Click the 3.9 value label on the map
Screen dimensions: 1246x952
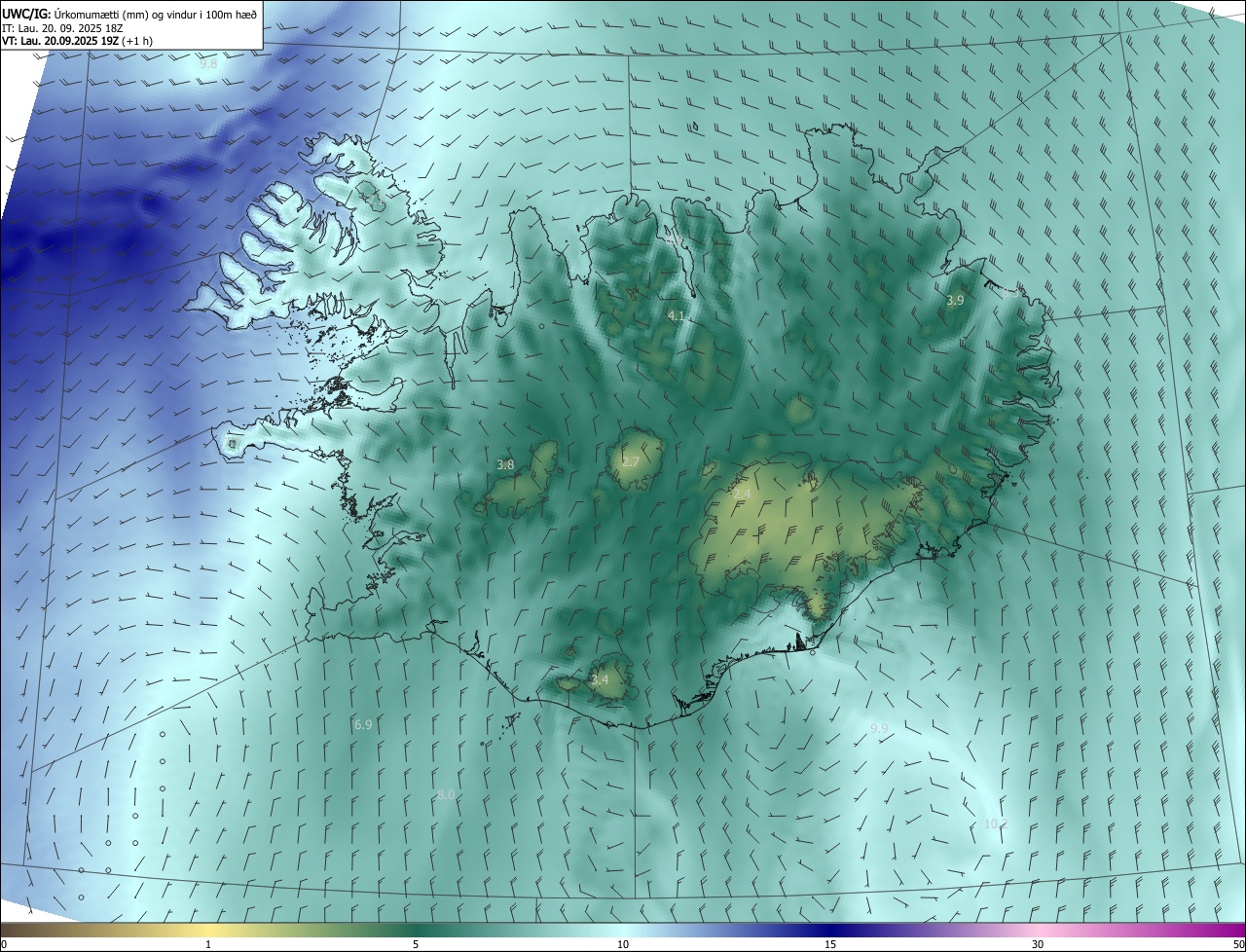click(955, 301)
